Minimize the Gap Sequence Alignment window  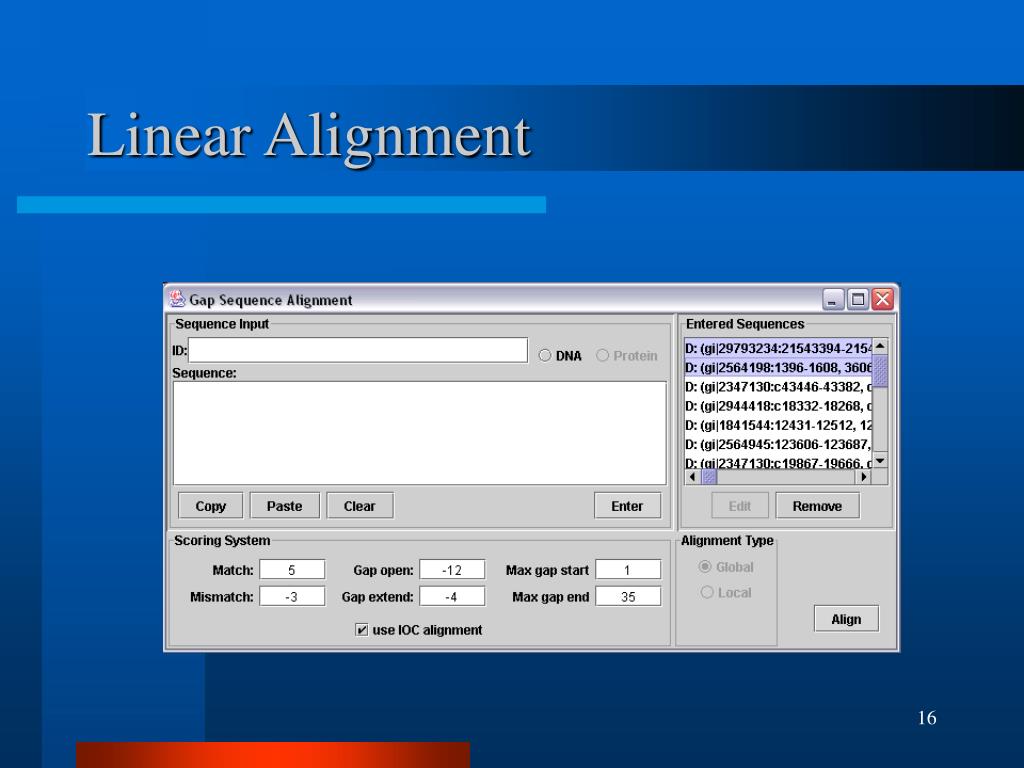pyautogui.click(x=833, y=299)
